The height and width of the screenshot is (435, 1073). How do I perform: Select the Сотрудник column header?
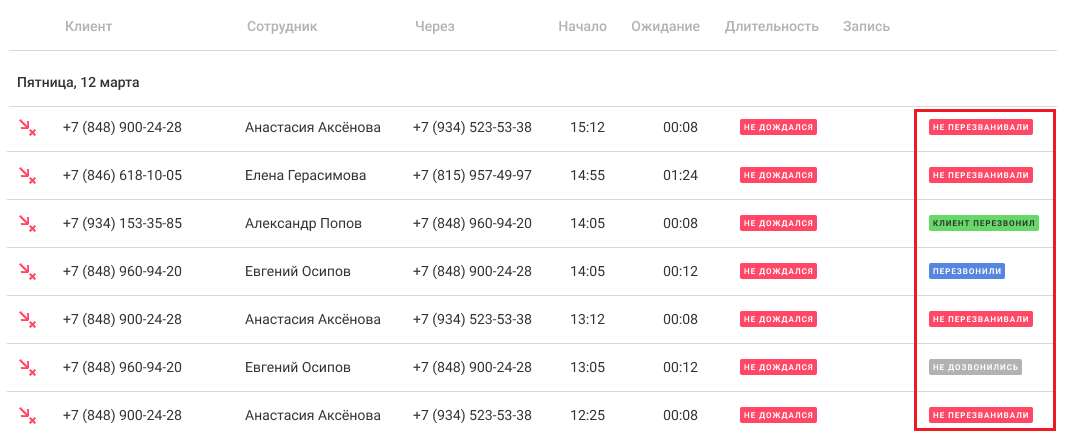pyautogui.click(x=282, y=27)
